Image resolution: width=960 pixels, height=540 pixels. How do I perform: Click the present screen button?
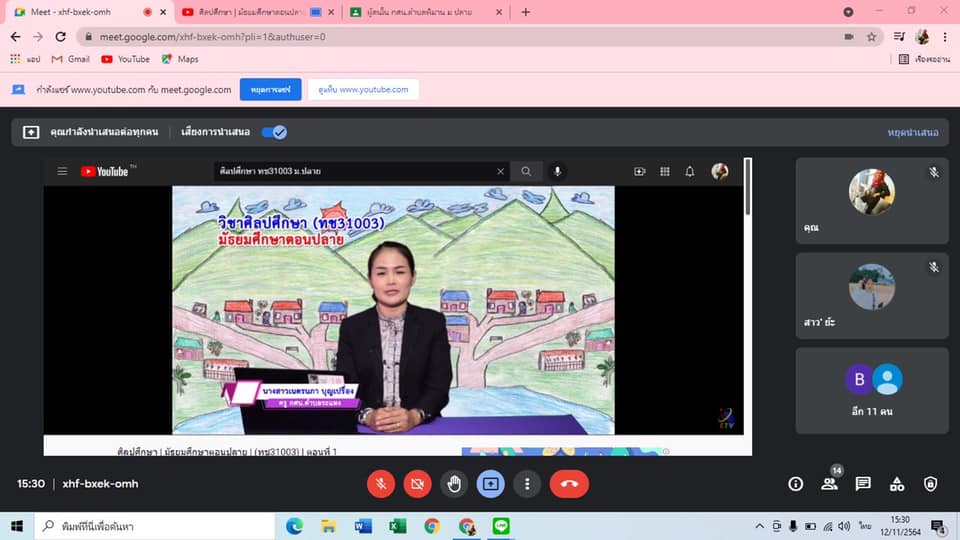tap(490, 484)
